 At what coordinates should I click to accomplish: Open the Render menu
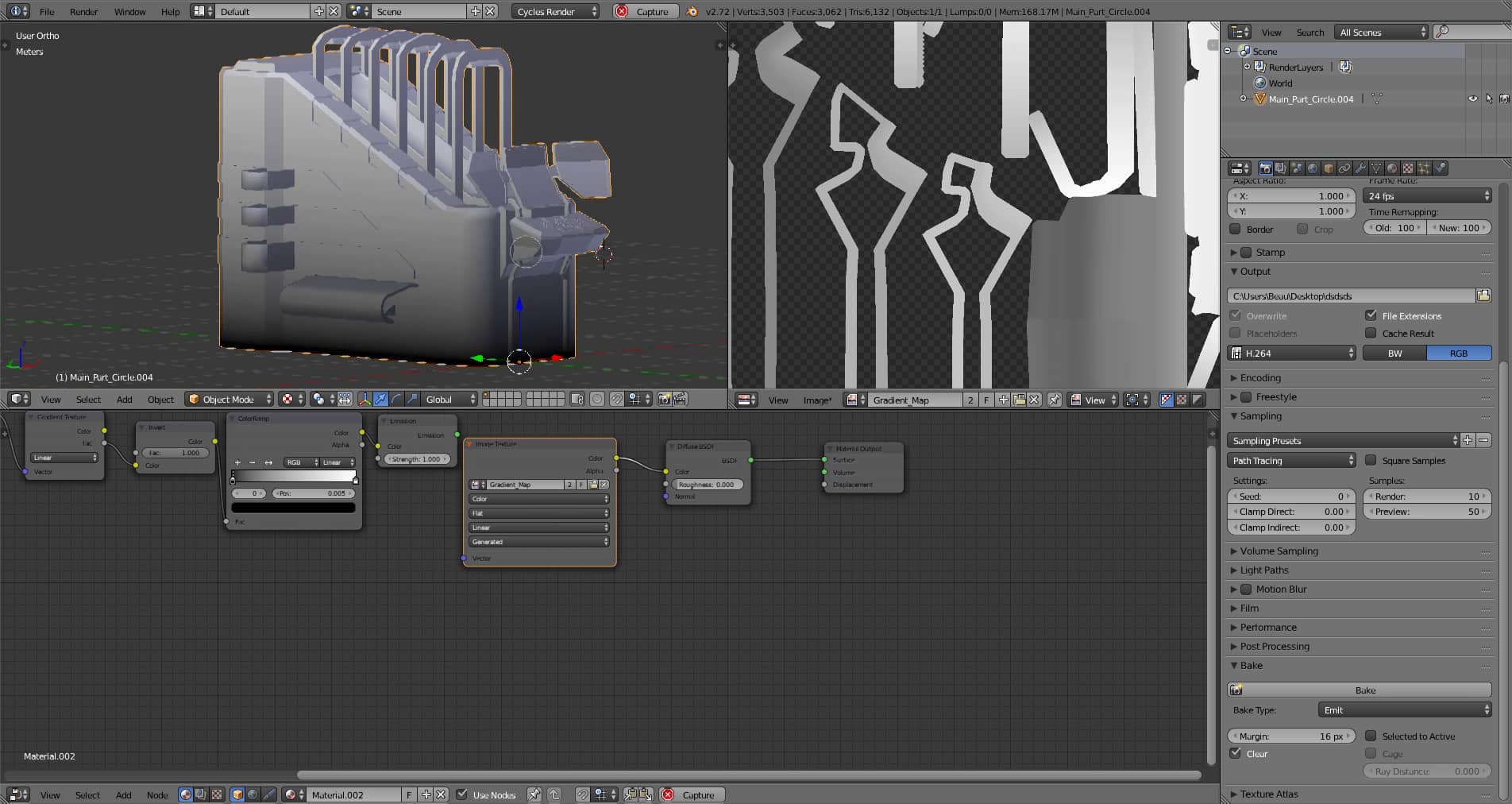83,12
